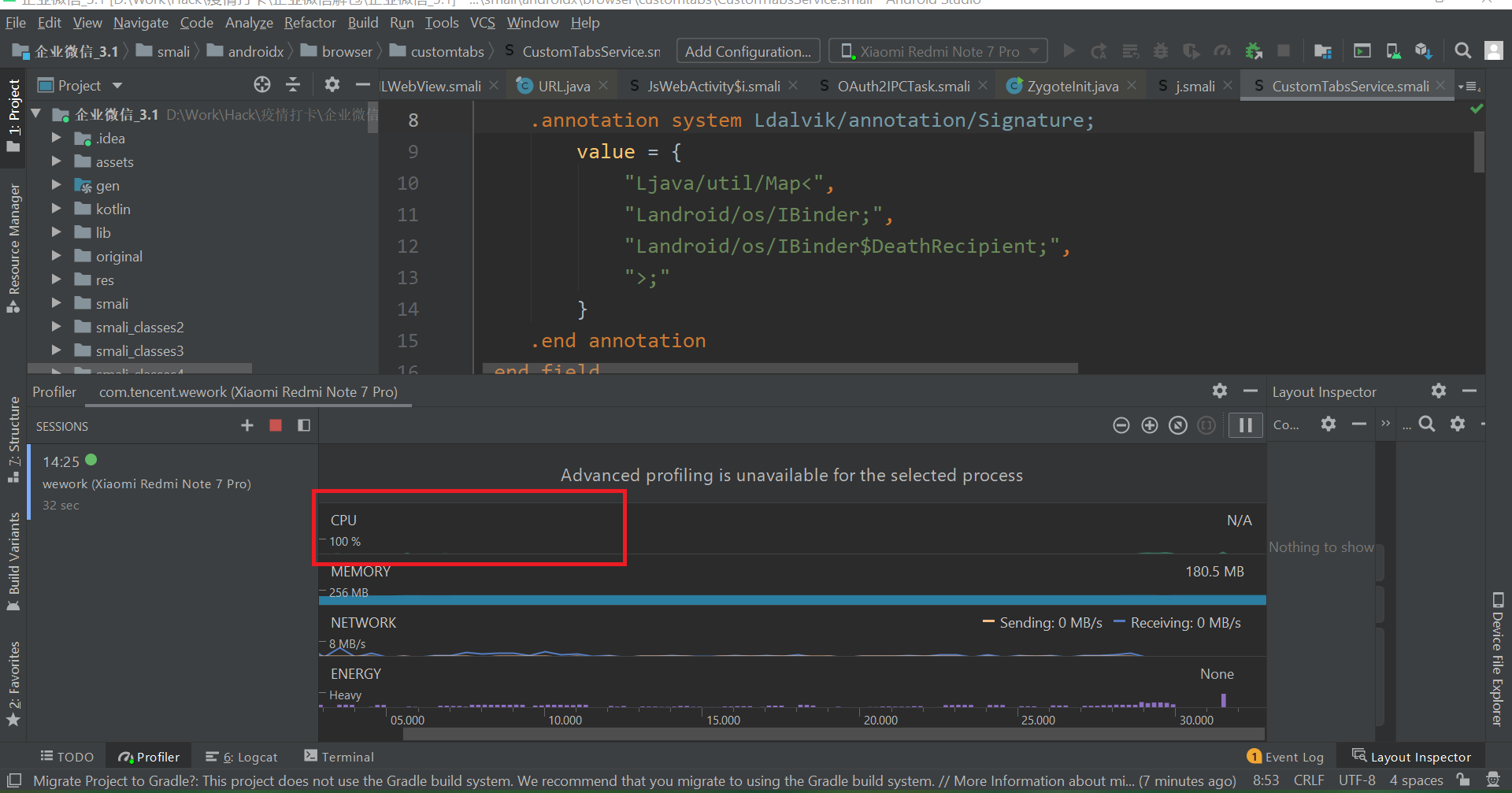Stop the current profiling session
The width and height of the screenshot is (1512, 793).
tap(276, 425)
